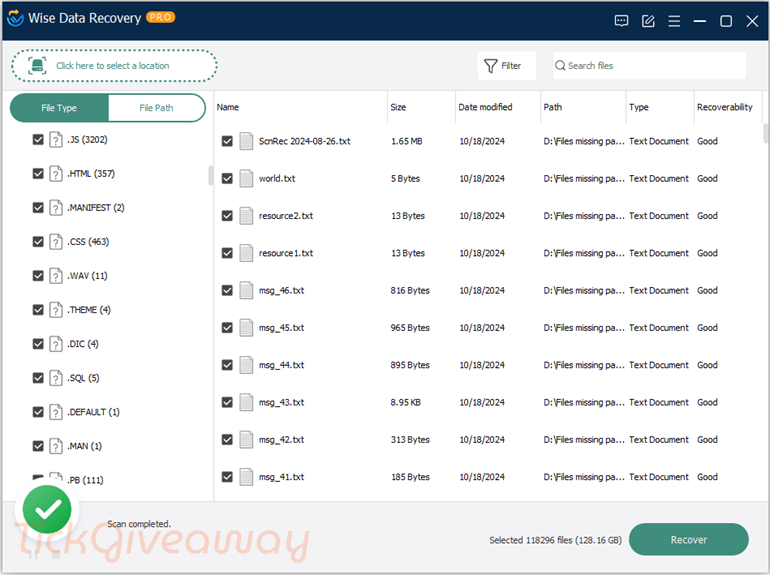Screen dimensions: 770x575
Task: Click here to select a location
Action: coord(114,66)
